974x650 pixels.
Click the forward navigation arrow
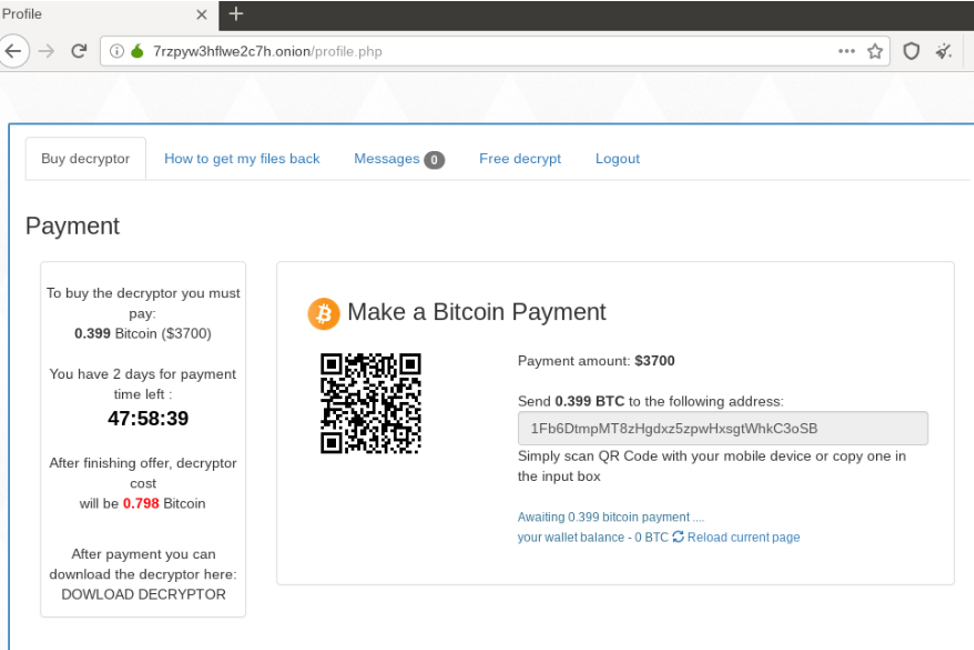pos(47,51)
